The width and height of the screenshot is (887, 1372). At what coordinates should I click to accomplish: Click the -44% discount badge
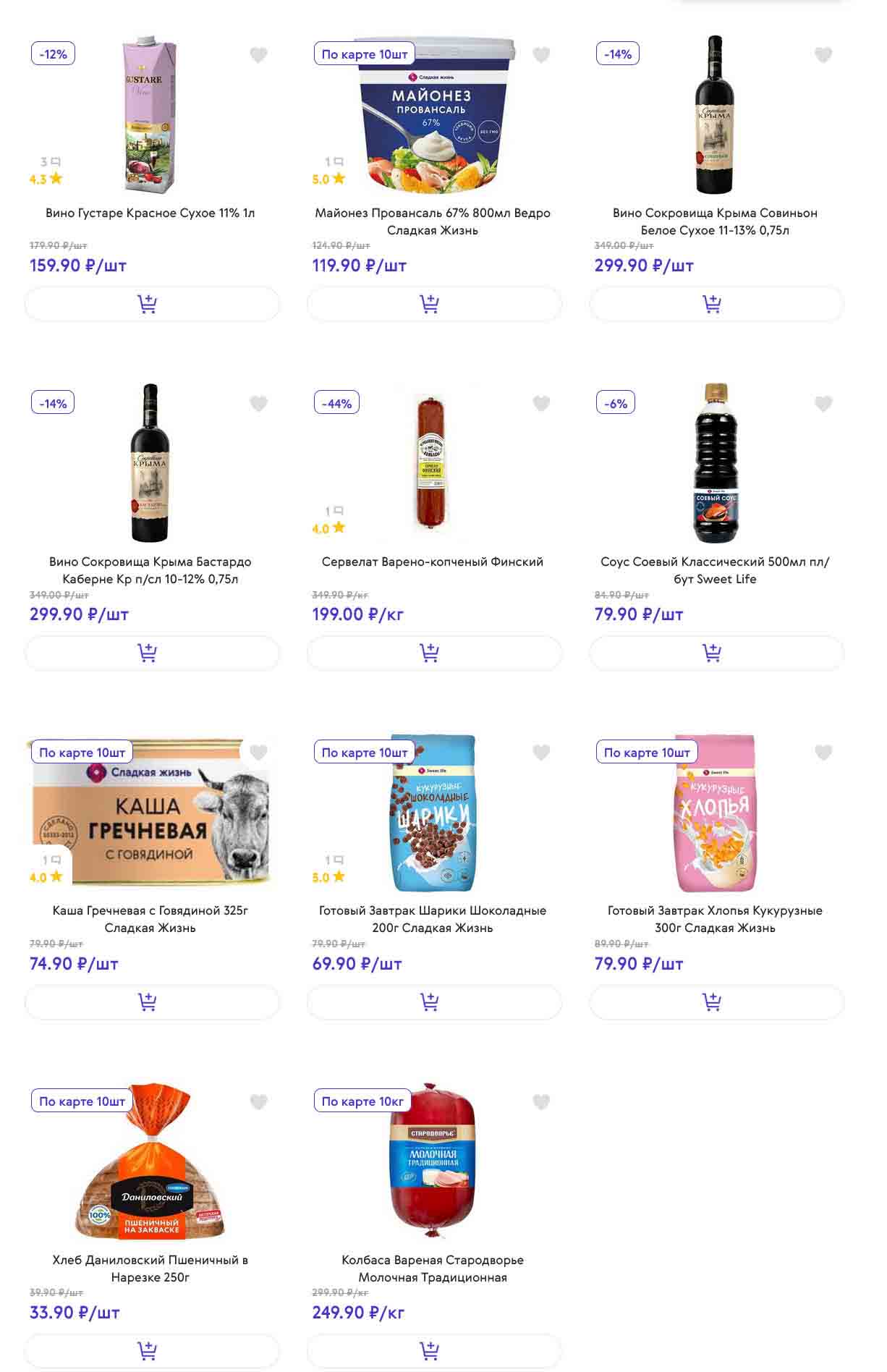[x=336, y=403]
